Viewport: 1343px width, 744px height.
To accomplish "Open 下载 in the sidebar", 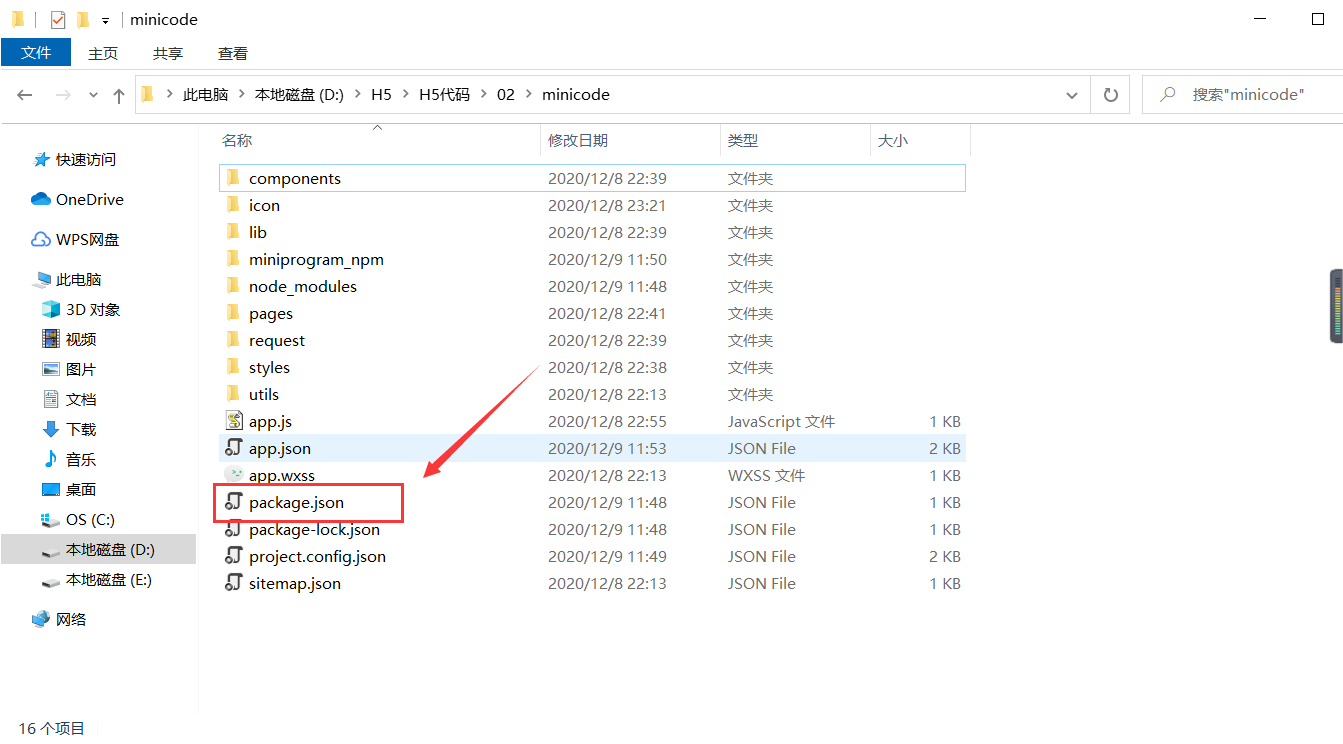I will (x=81, y=430).
